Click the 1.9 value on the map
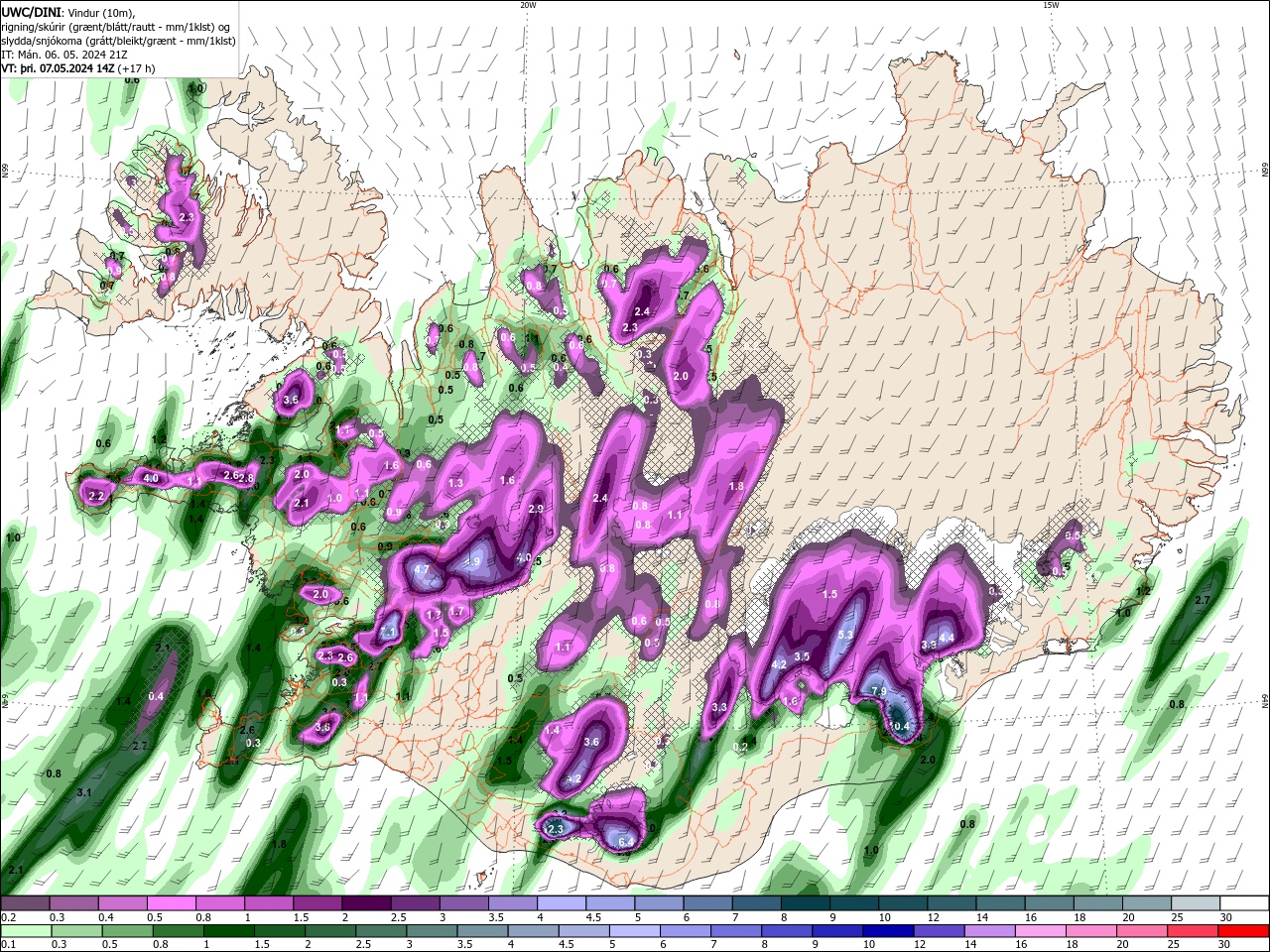Screen dimensions: 1270x952 tap(472, 562)
